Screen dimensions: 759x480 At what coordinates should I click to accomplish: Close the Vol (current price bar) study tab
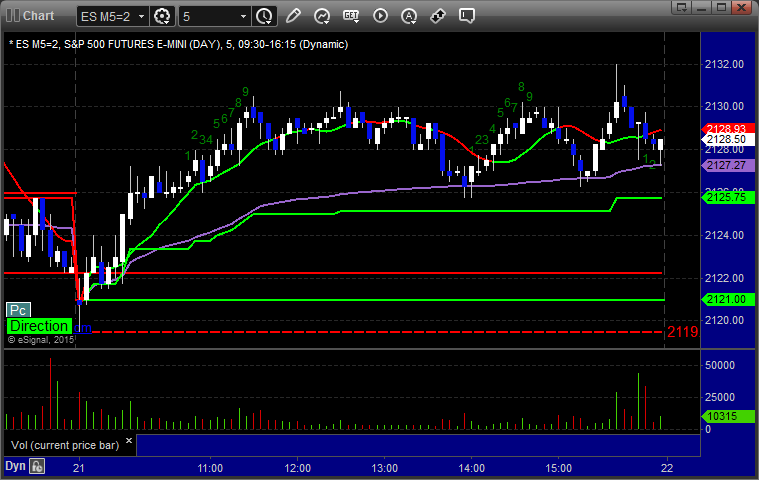(x=129, y=441)
